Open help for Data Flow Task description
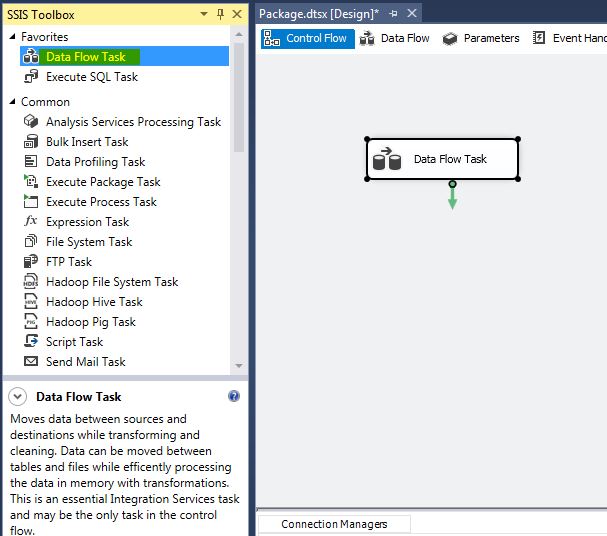Screen dimensions: 607x536 point(234,396)
